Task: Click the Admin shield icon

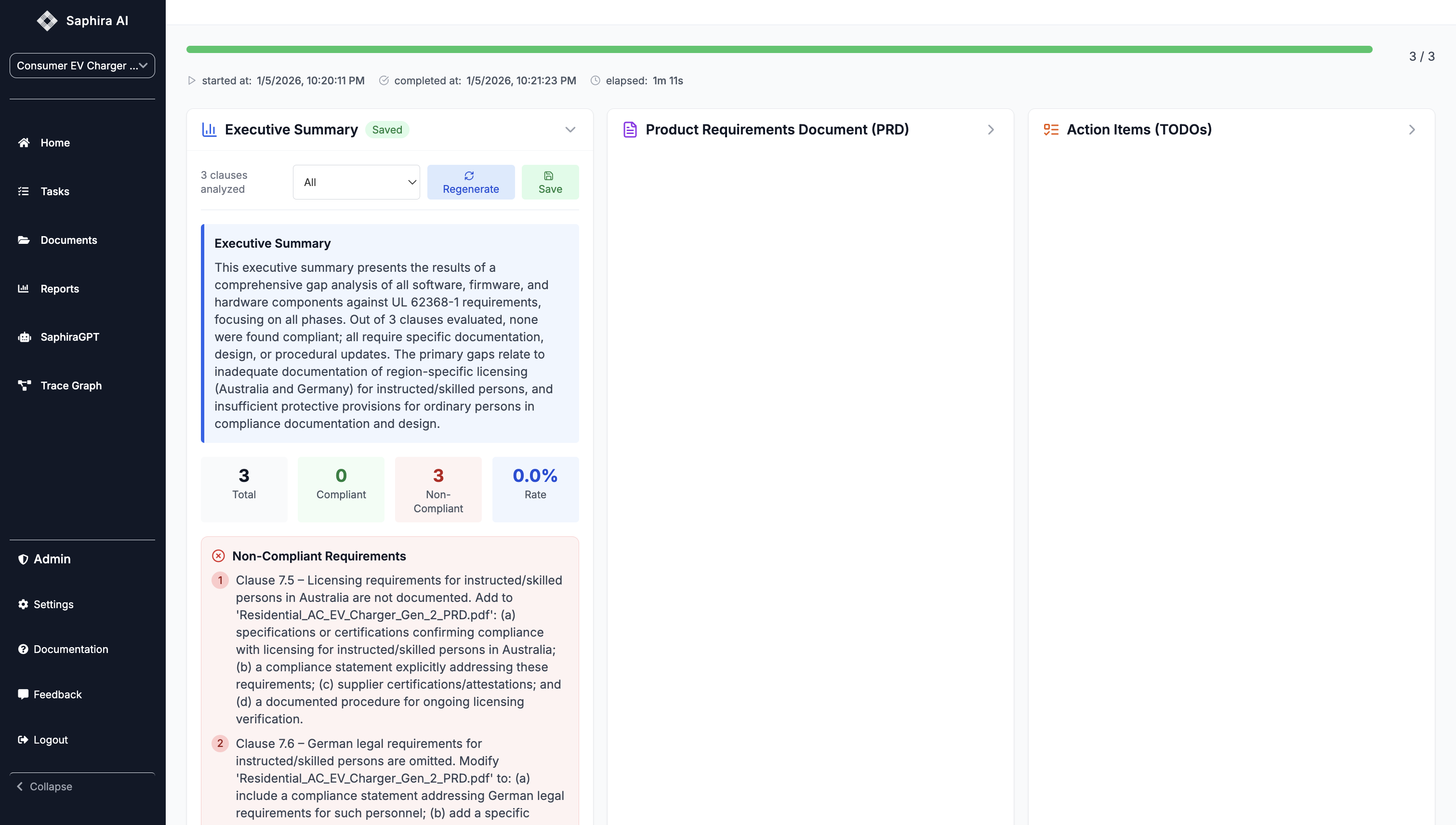Action: coord(23,559)
